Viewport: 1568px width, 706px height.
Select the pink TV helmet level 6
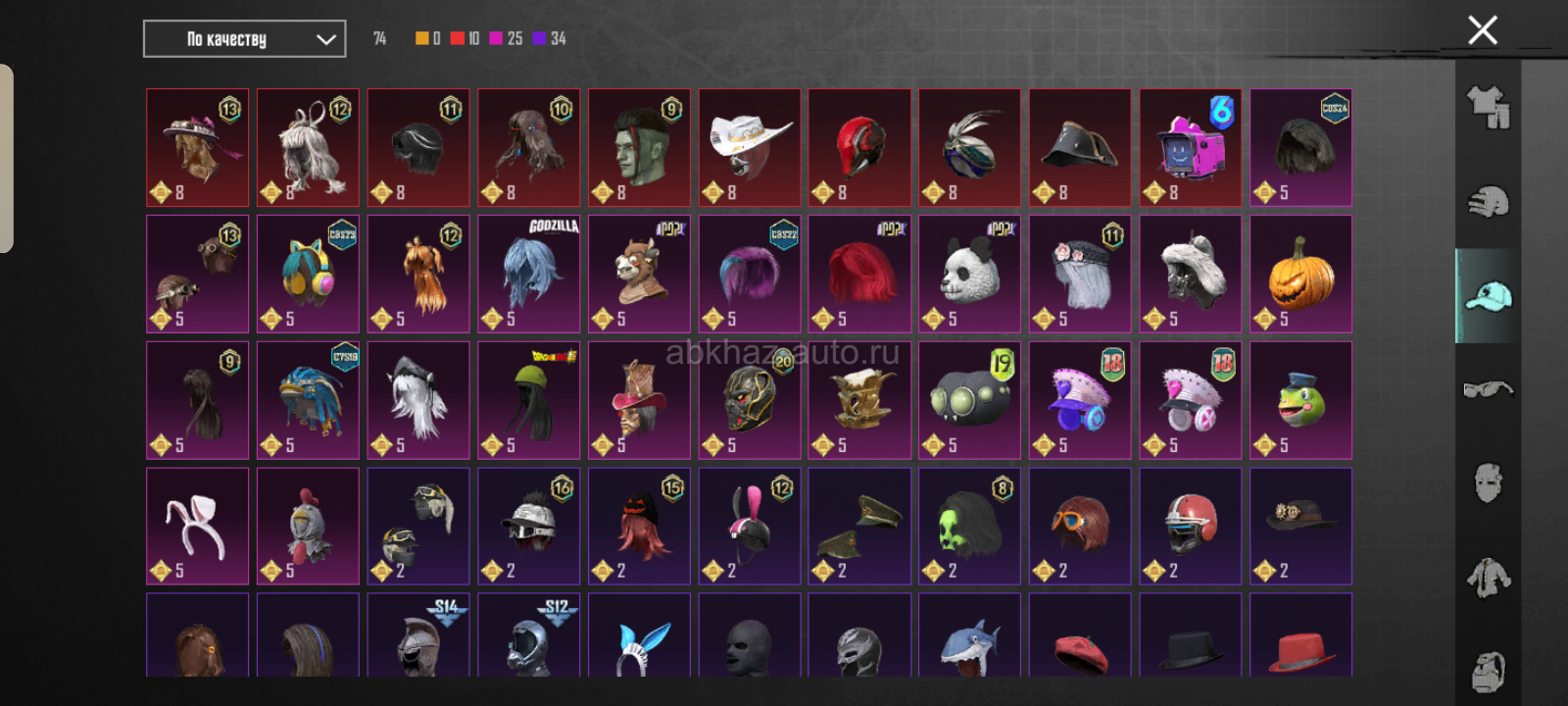click(1190, 148)
